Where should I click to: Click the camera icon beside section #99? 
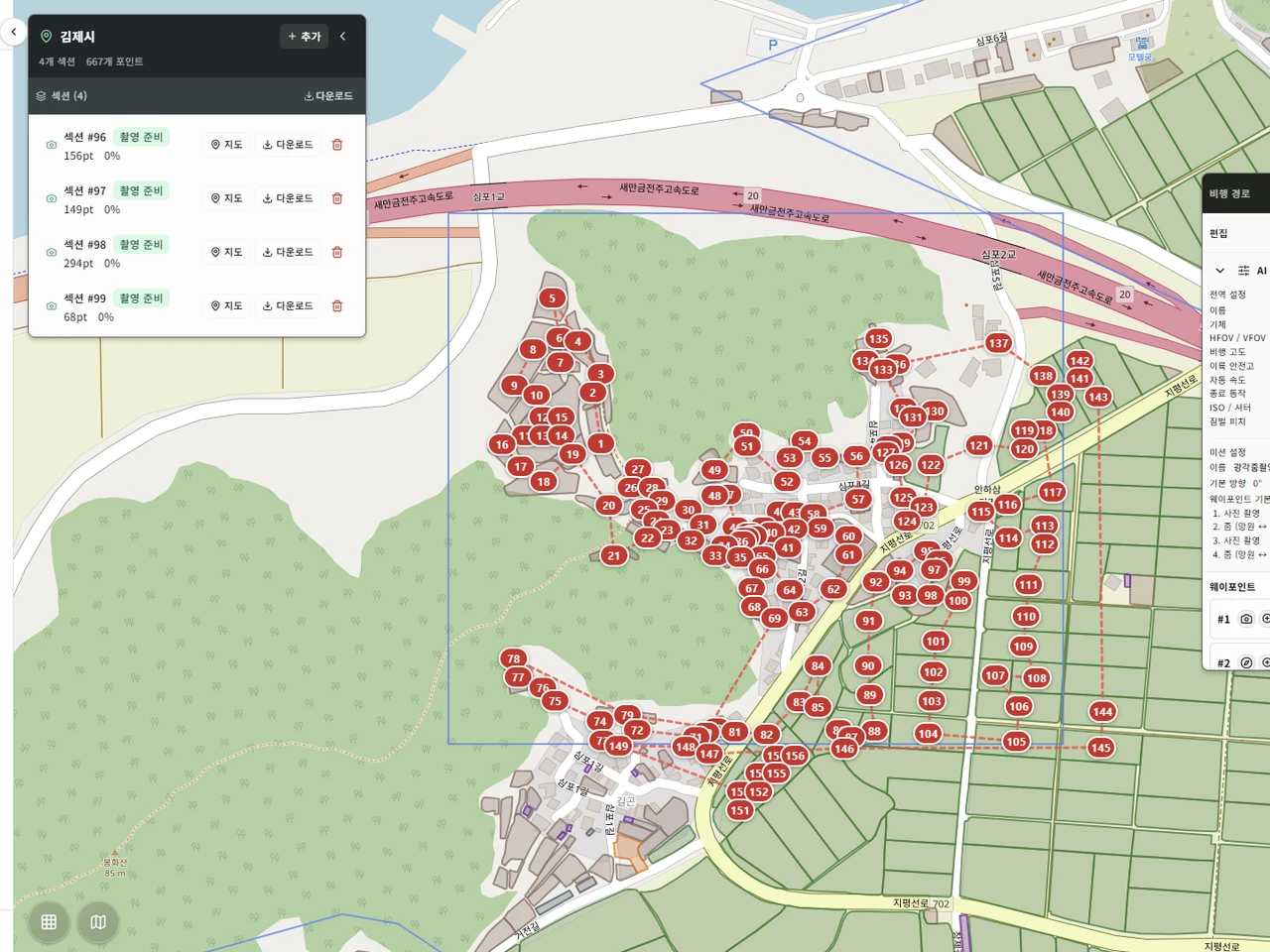[x=52, y=305]
